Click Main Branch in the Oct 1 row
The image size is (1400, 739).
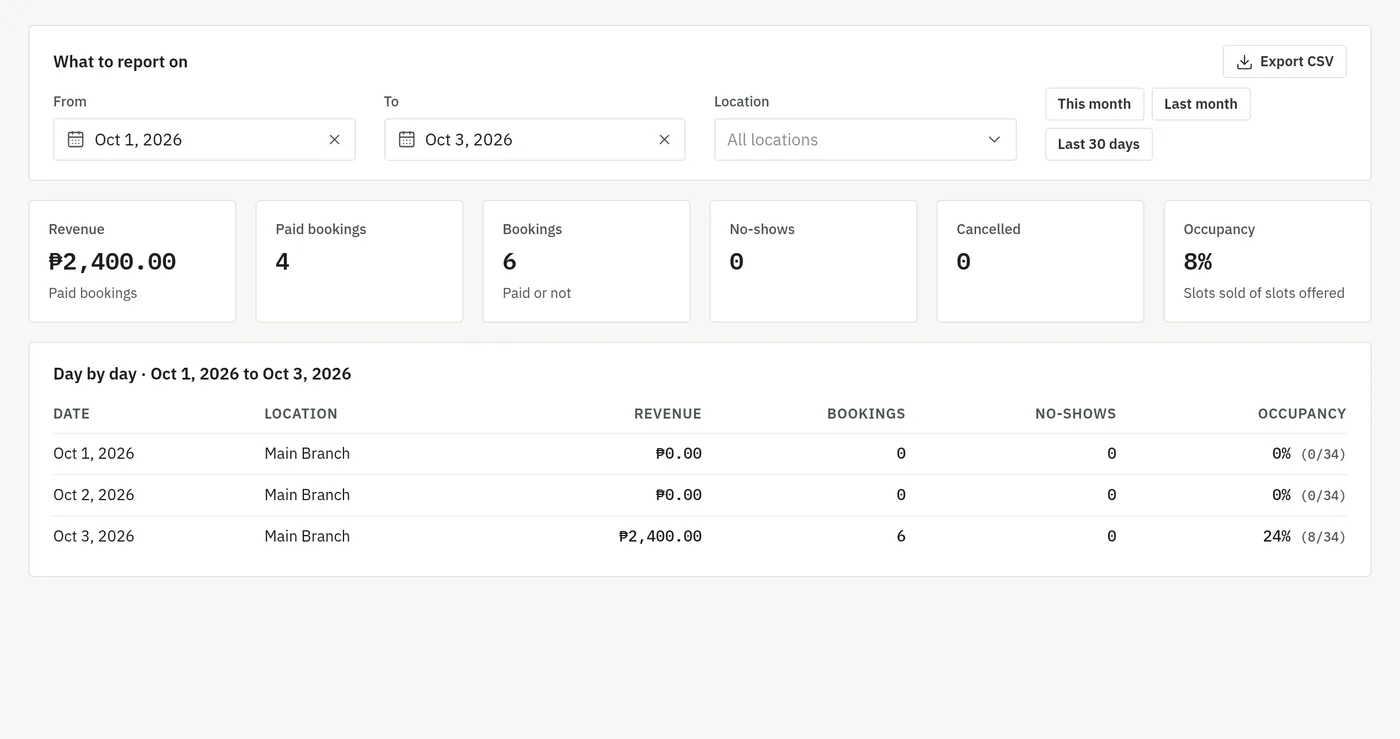[x=307, y=454]
